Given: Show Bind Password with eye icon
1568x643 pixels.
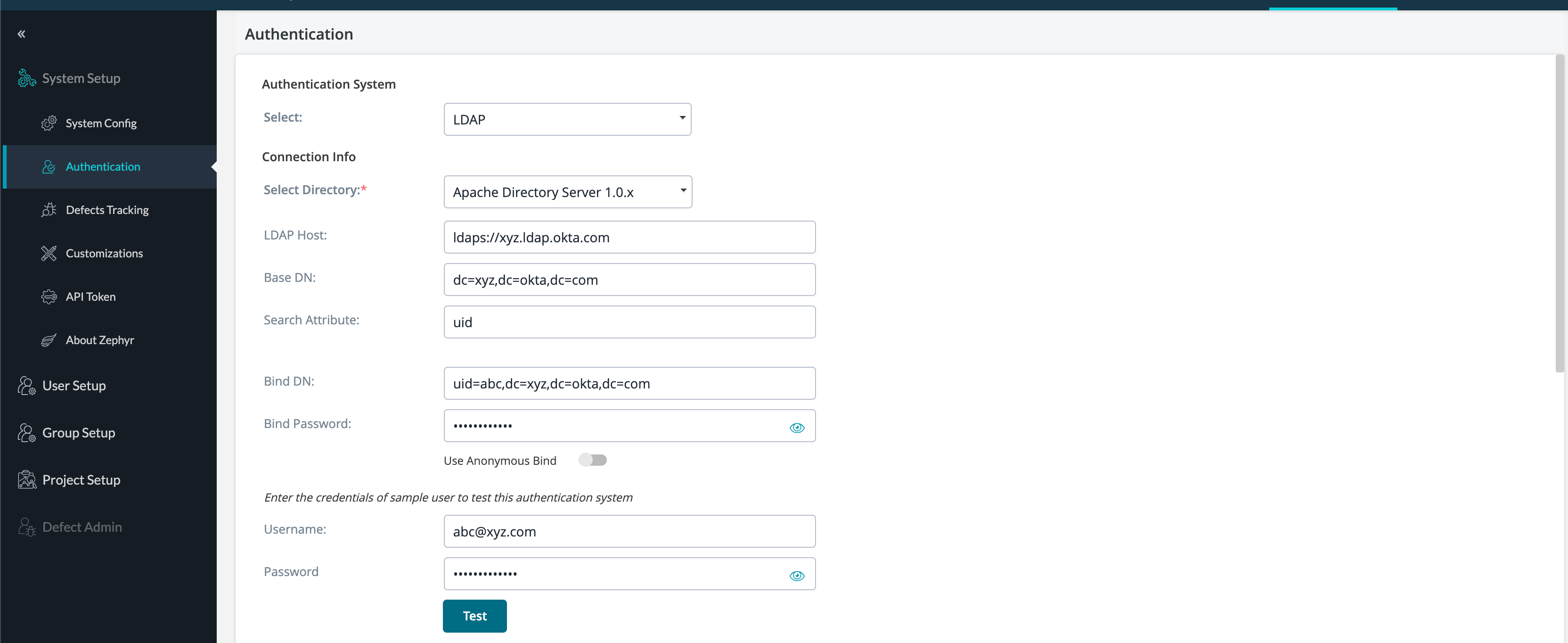Looking at the screenshot, I should pyautogui.click(x=796, y=428).
